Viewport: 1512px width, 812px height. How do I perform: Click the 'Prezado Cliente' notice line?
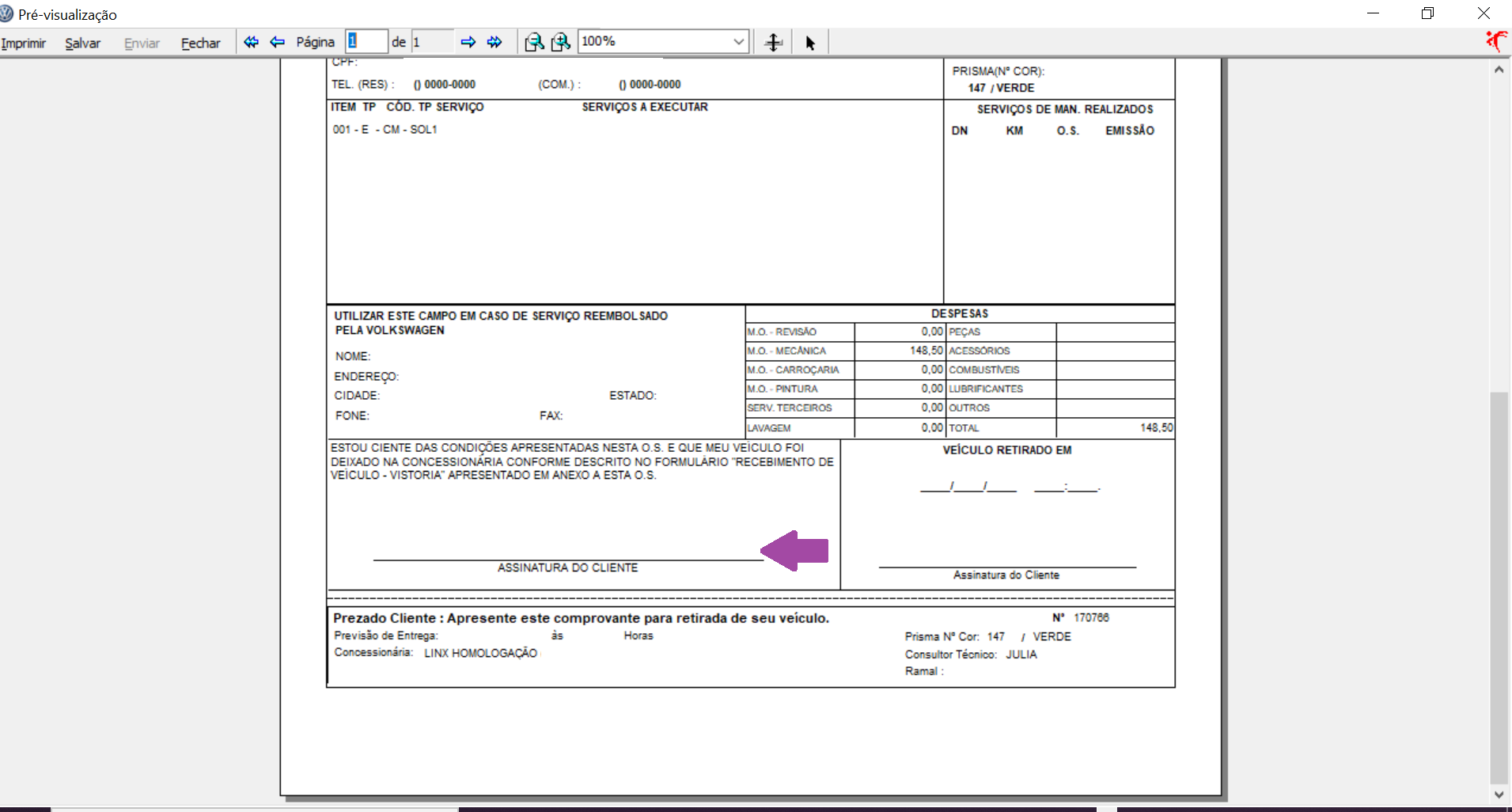(581, 618)
